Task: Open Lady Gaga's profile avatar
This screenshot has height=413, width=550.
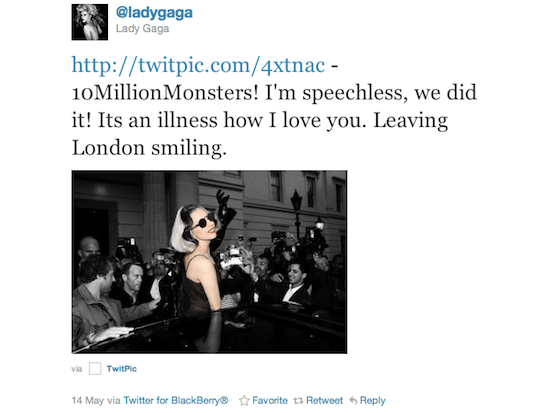Action: click(90, 22)
